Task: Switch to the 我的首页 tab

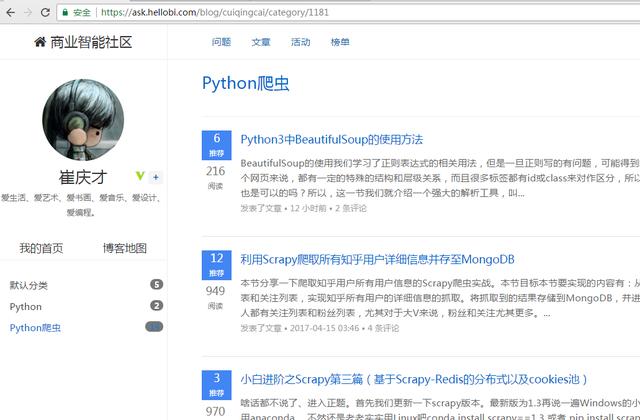Action: point(41,248)
